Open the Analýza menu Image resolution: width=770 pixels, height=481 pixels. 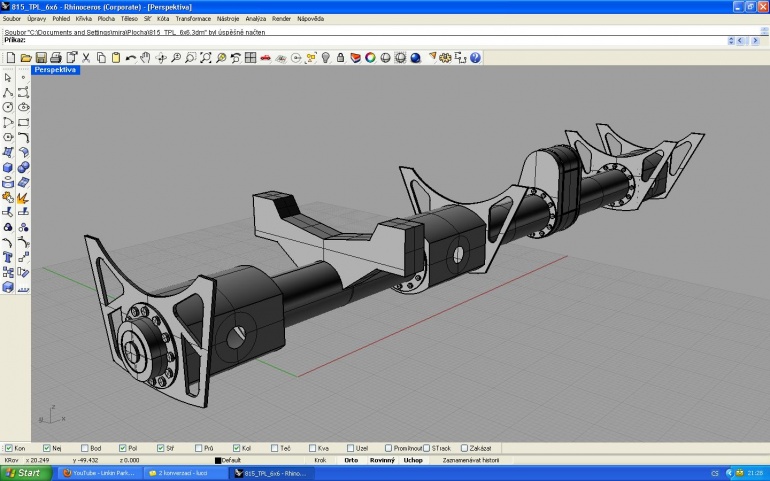255,19
